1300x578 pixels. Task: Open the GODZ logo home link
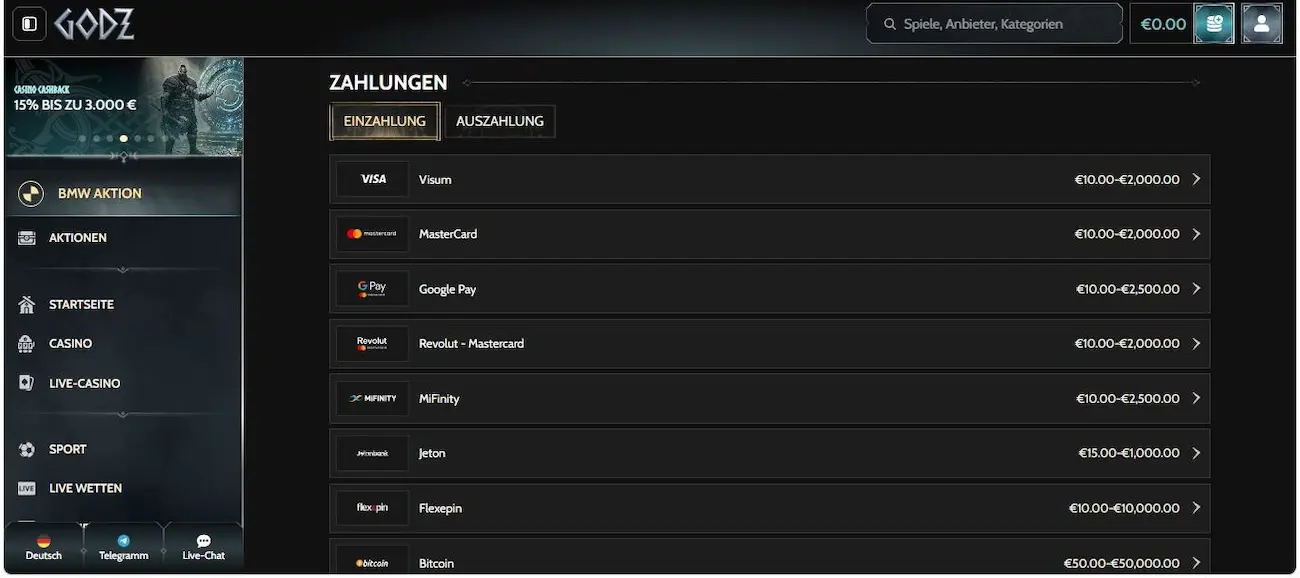(x=95, y=24)
